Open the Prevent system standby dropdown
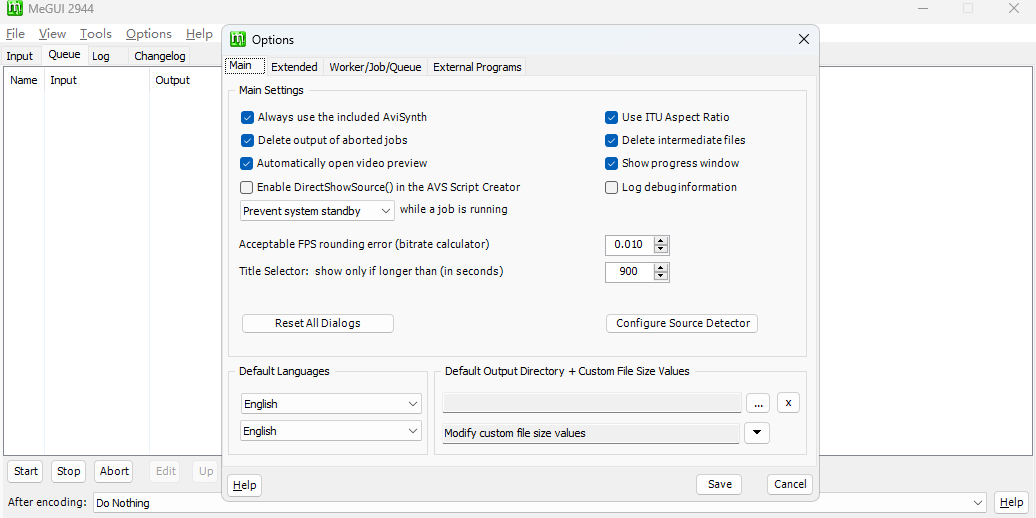 (318, 211)
